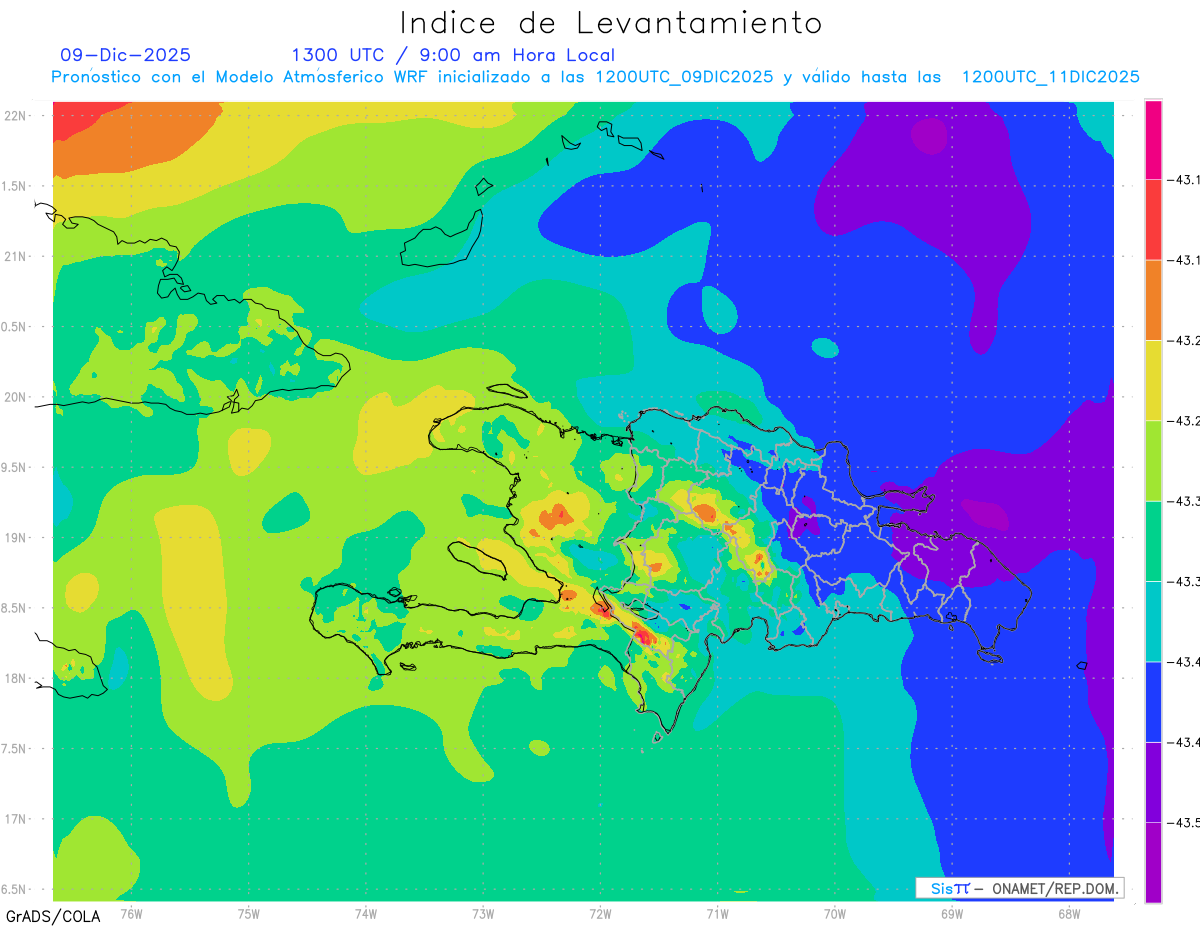
Task: Click the 73W longitude label
Action: pos(483,913)
